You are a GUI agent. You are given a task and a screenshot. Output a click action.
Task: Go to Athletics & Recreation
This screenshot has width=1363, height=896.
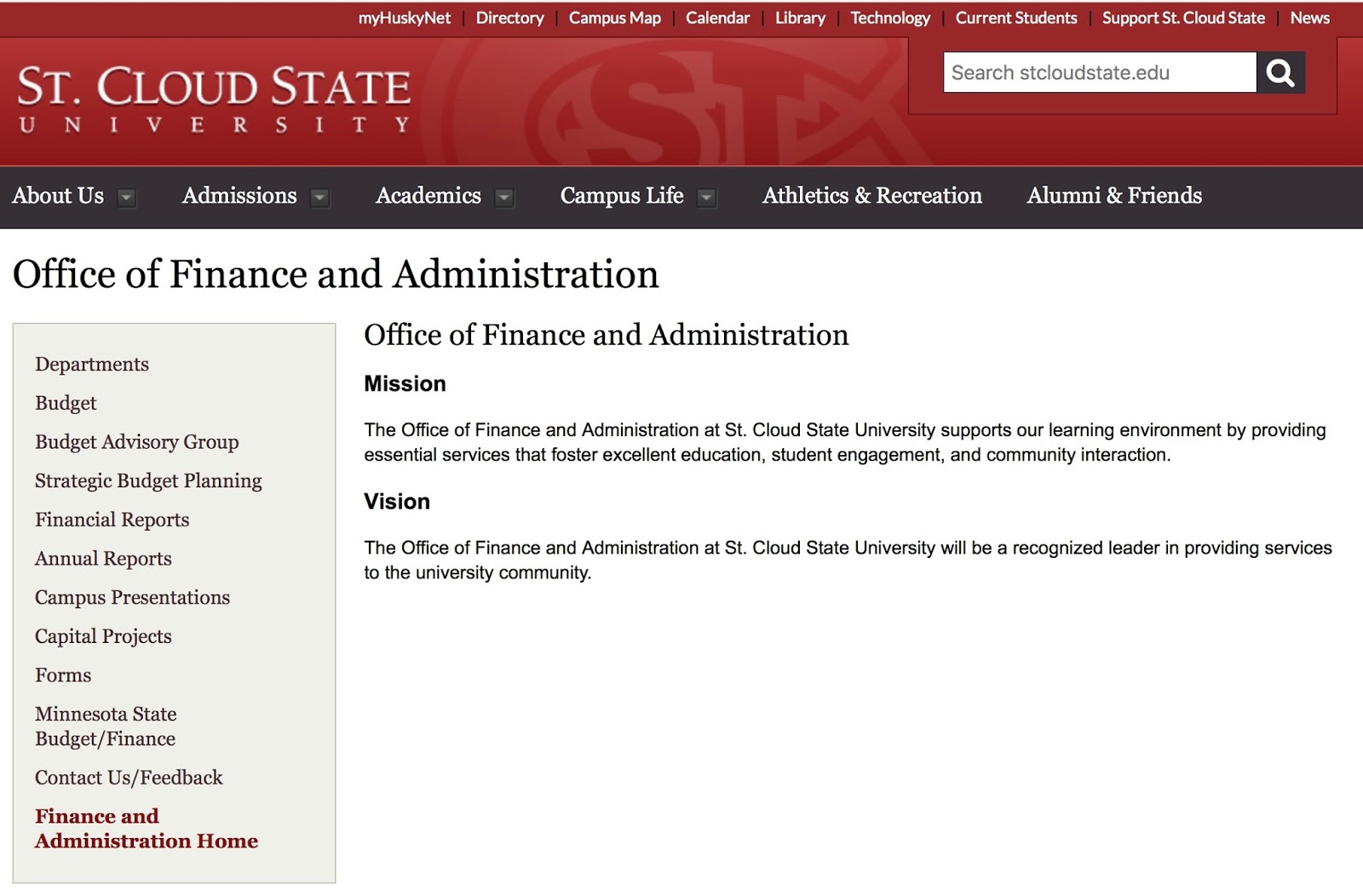click(x=872, y=196)
